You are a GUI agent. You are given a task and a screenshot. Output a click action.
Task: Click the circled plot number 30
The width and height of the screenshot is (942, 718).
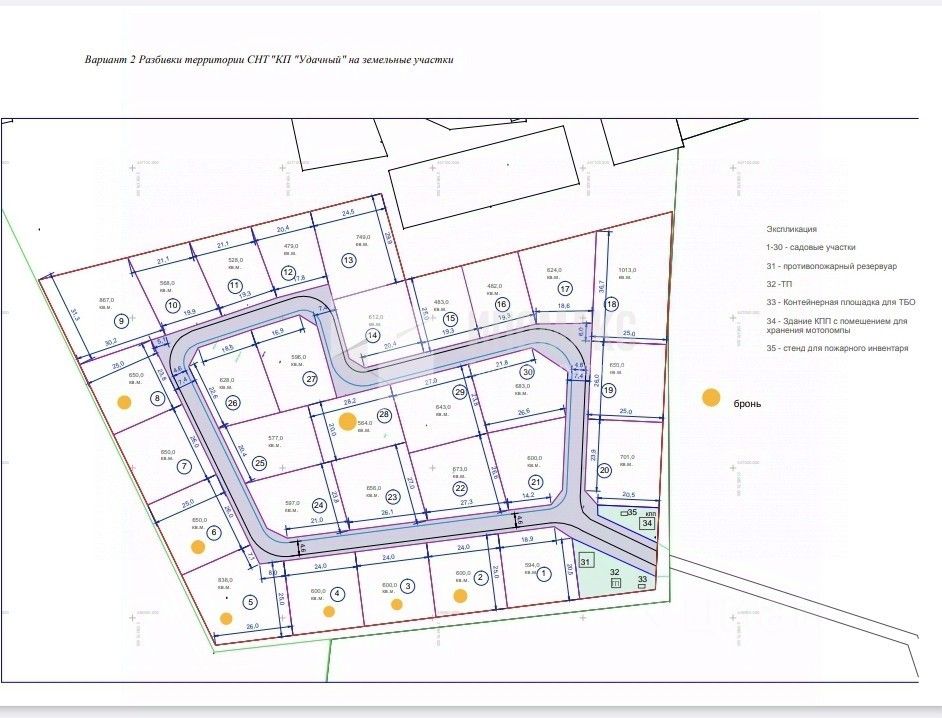527,372
